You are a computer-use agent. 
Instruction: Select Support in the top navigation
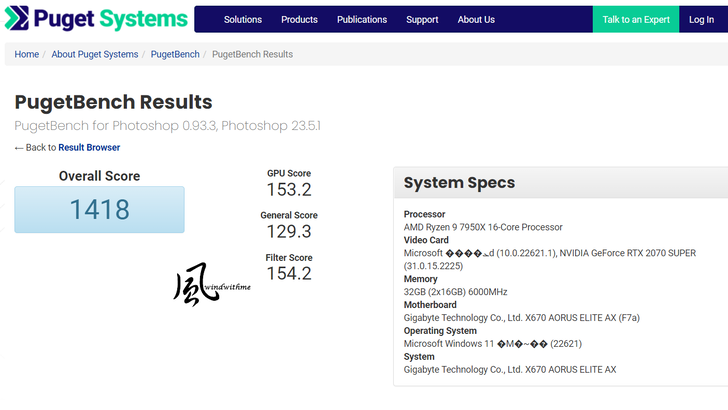tap(422, 20)
